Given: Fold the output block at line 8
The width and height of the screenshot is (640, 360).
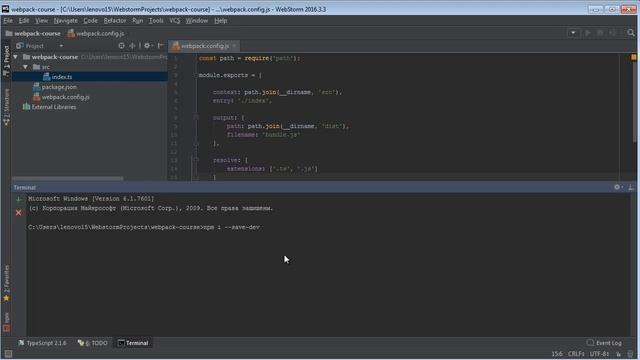Looking at the screenshot, I should (x=196, y=118).
